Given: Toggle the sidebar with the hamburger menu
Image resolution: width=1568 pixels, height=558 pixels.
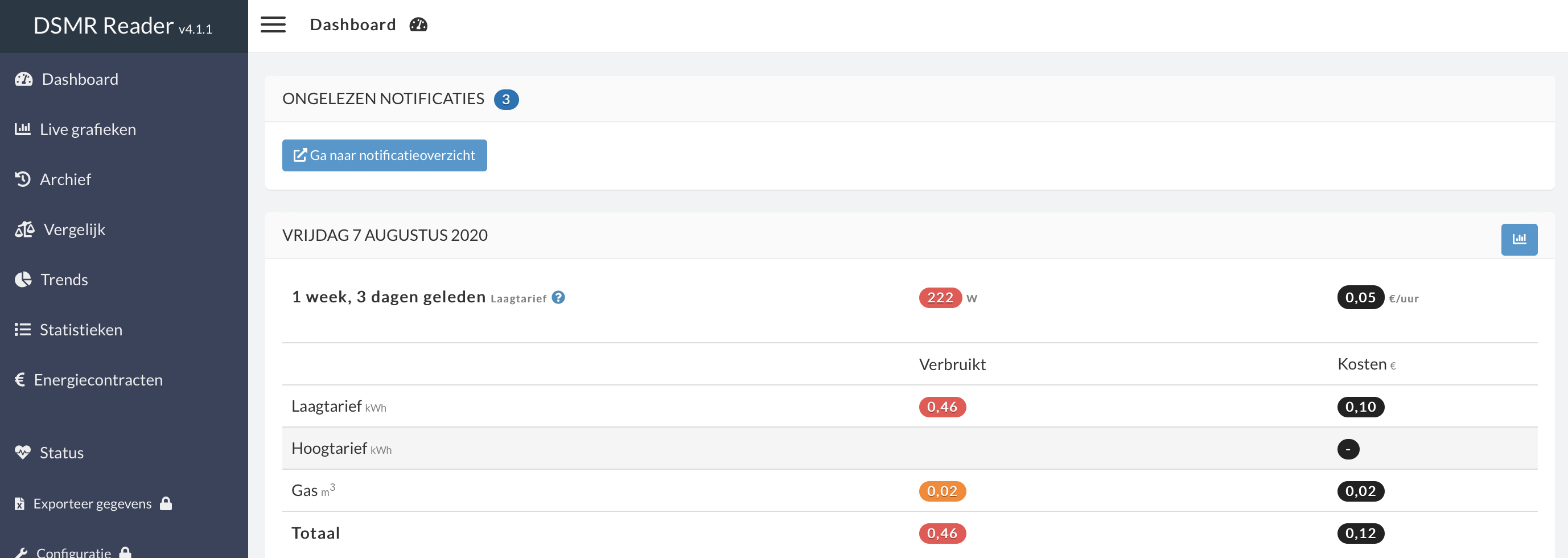Looking at the screenshot, I should pyautogui.click(x=273, y=24).
